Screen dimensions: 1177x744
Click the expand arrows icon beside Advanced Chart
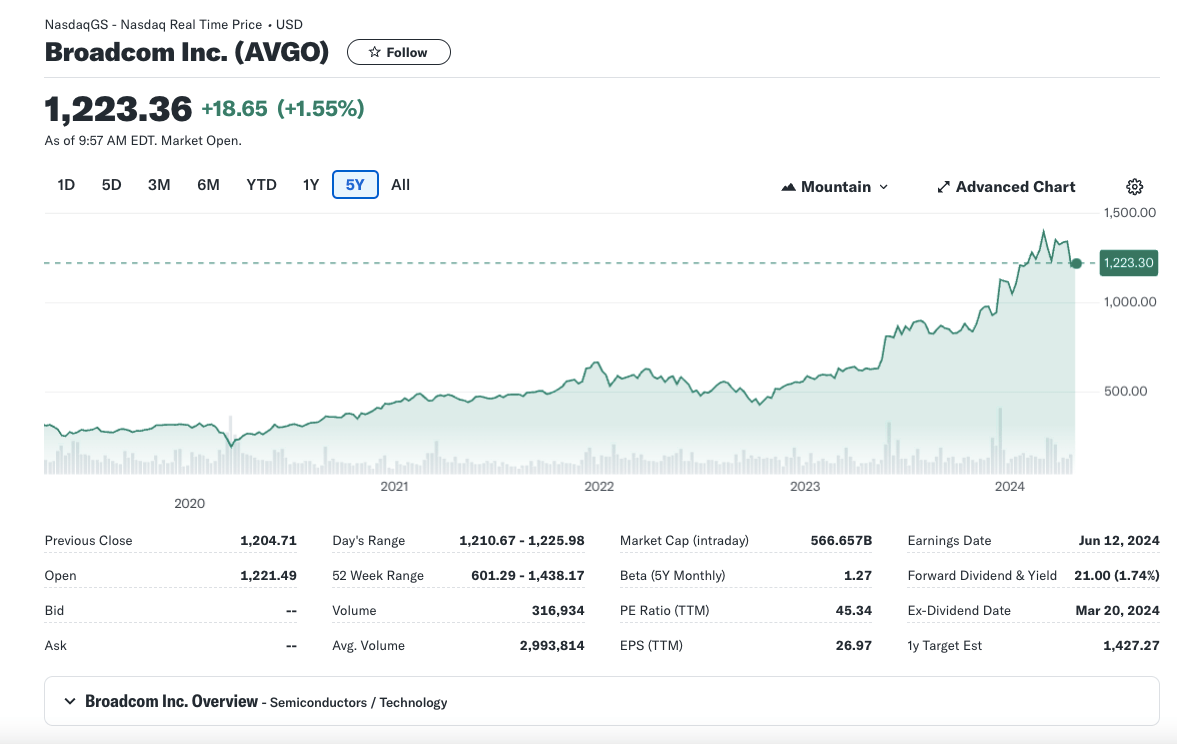(x=944, y=187)
